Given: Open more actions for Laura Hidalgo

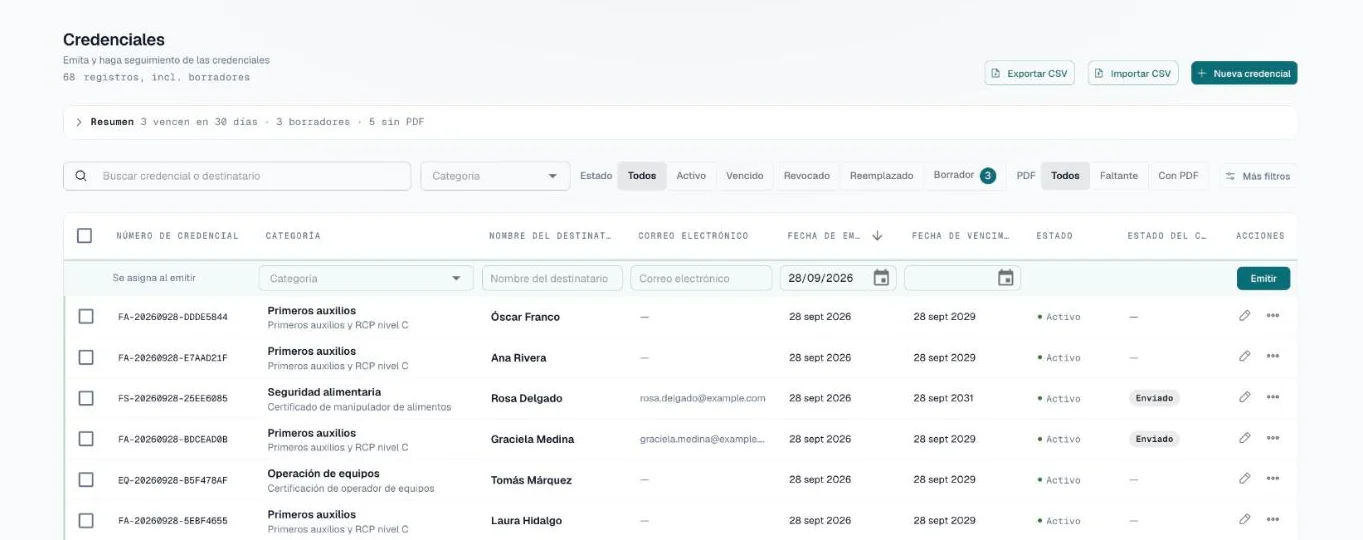Looking at the screenshot, I should (x=1272, y=519).
